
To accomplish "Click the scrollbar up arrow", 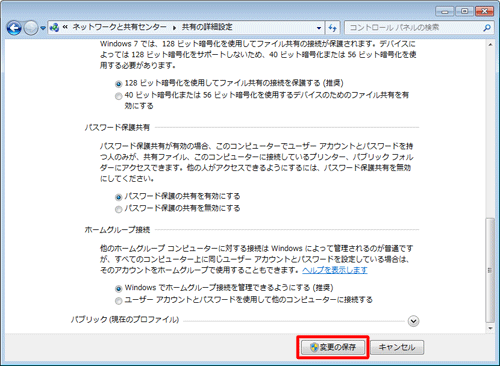I will [x=490, y=44].
